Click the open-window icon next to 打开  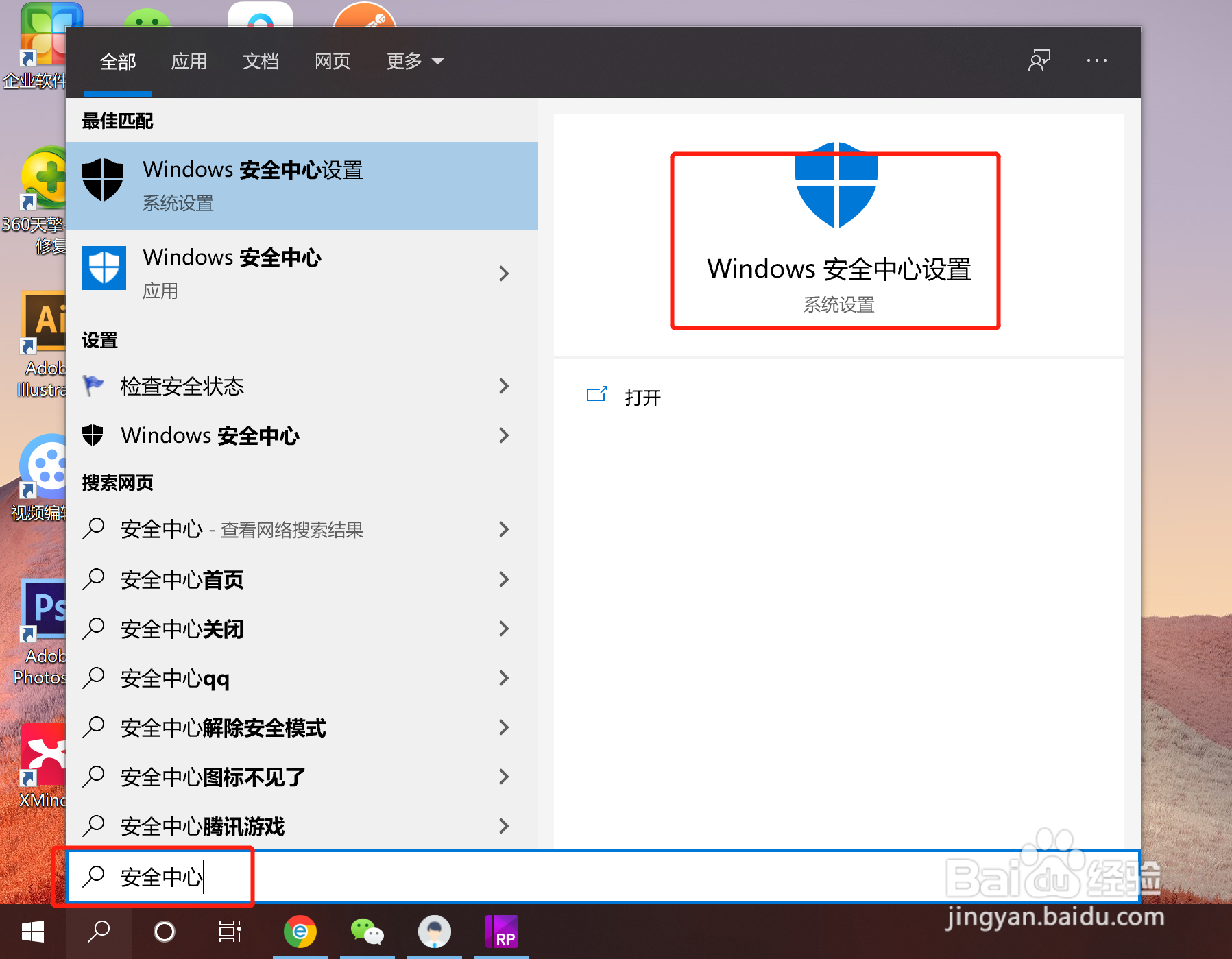(x=597, y=394)
